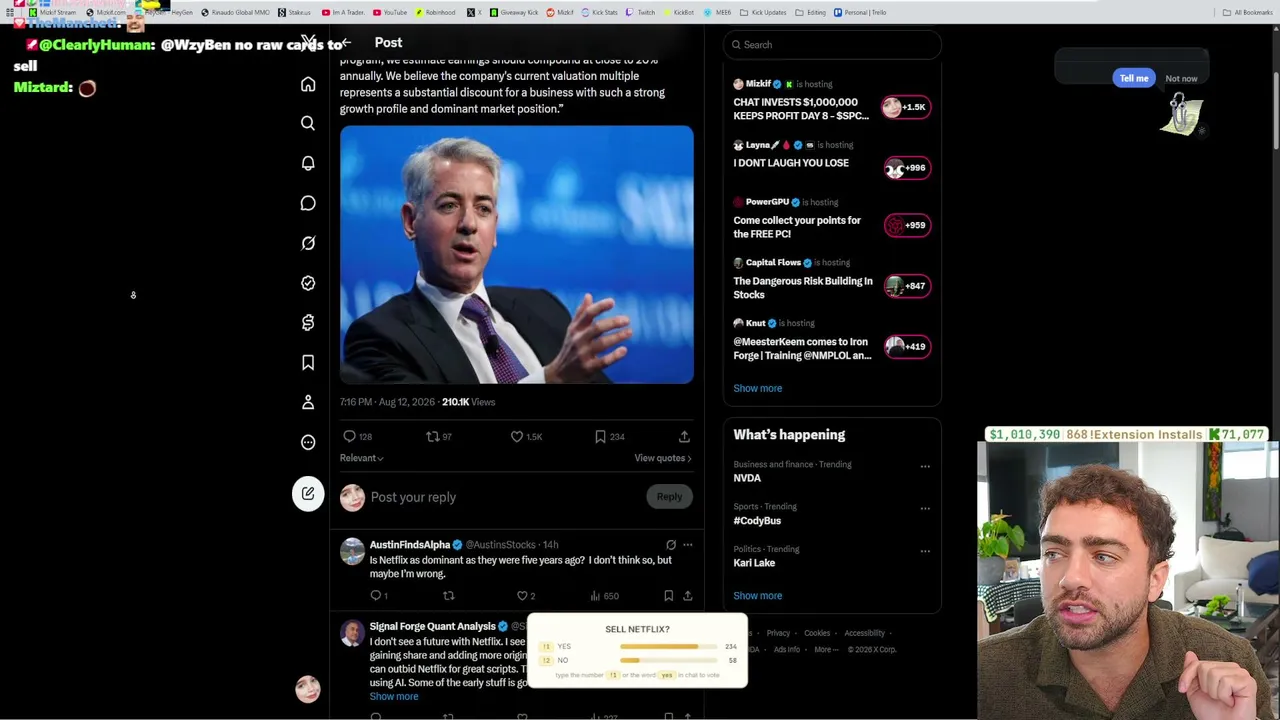Dismiss Clippy popup with Not now
Image resolution: width=1280 pixels, height=720 pixels.
1181,78
